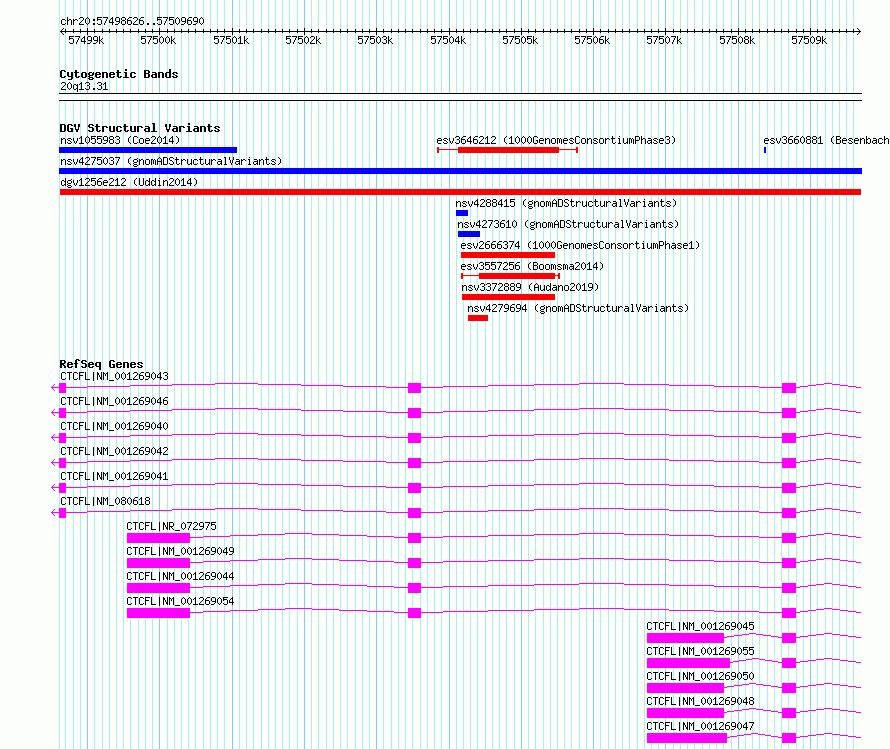The height and width of the screenshot is (749, 890).
Task: Click nsv4275037 (gnomADStructuralVariants) label
Action: (x=171, y=161)
